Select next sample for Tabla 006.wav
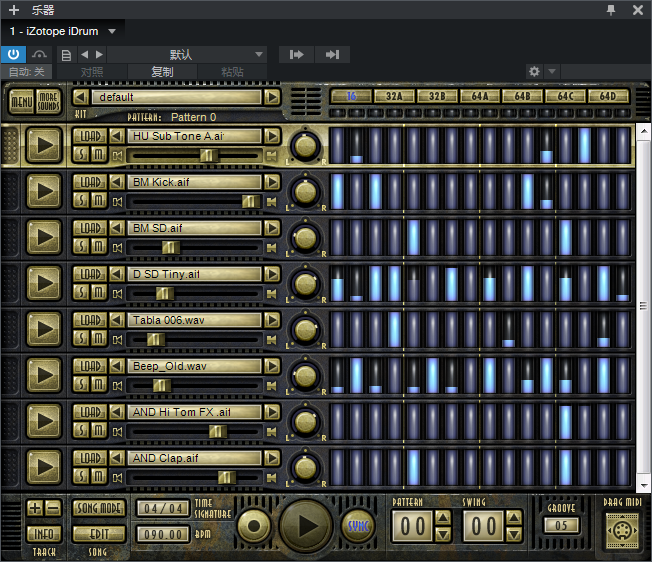The image size is (652, 562). click(x=272, y=320)
